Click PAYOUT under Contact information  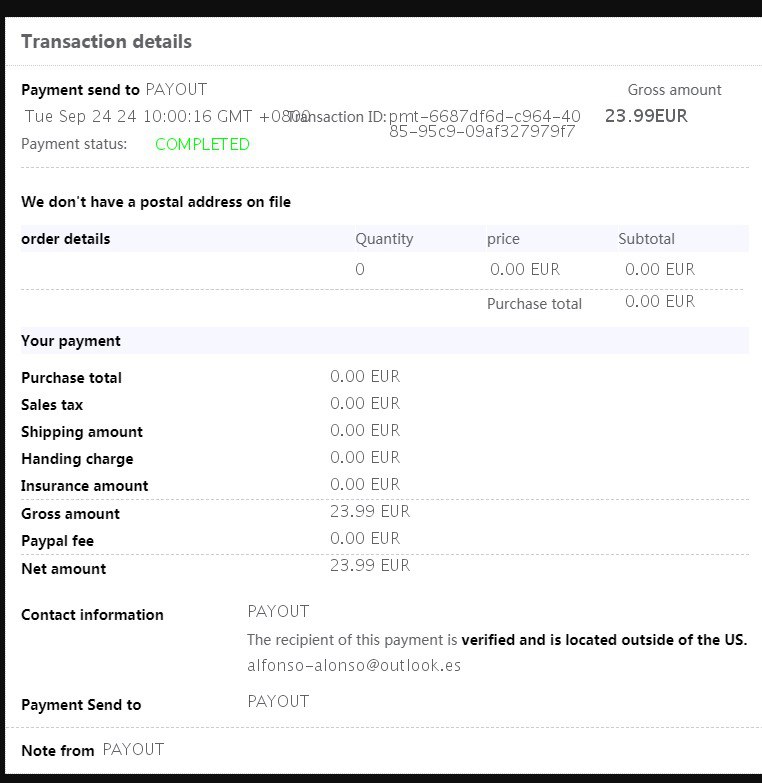pos(278,611)
